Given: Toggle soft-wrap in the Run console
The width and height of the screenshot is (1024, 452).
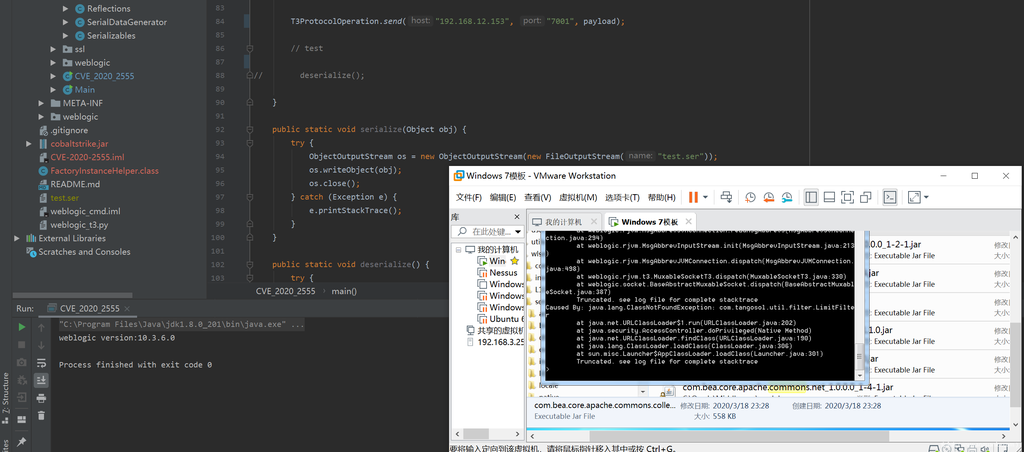Looking at the screenshot, I should tap(41, 362).
